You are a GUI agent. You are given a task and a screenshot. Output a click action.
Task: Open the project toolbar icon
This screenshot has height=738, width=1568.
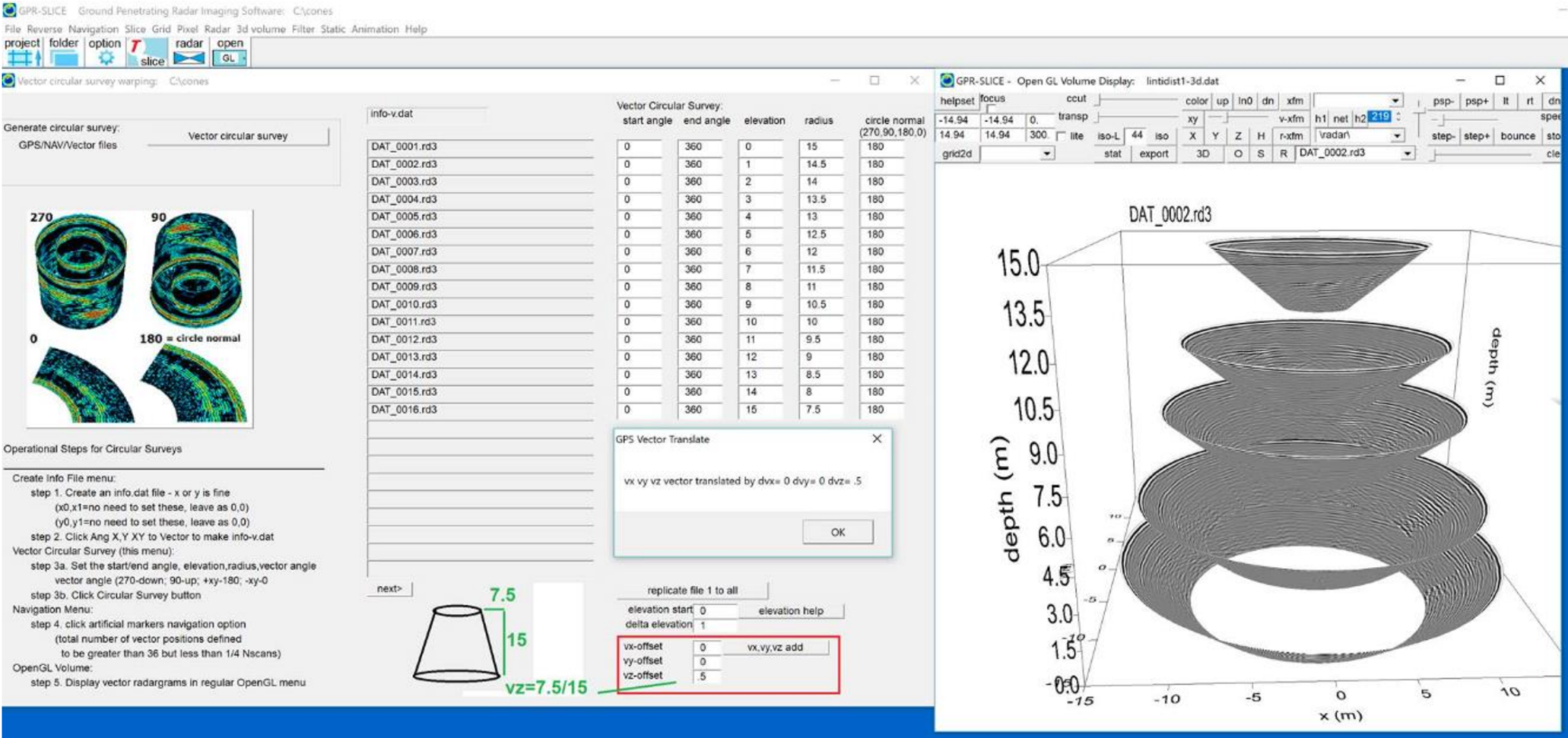click(22, 52)
